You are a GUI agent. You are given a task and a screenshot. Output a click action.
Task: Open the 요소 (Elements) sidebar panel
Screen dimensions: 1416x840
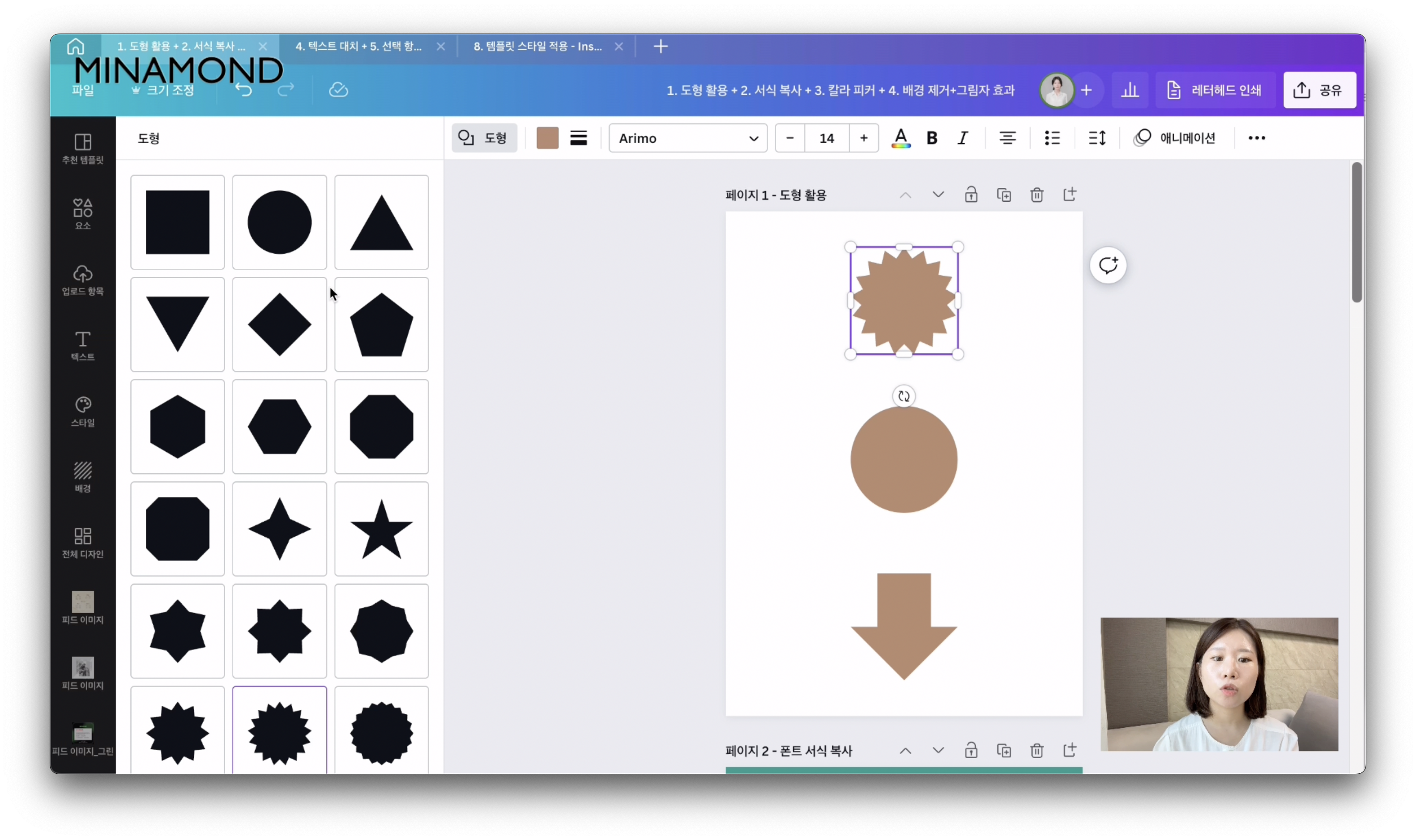tap(83, 213)
